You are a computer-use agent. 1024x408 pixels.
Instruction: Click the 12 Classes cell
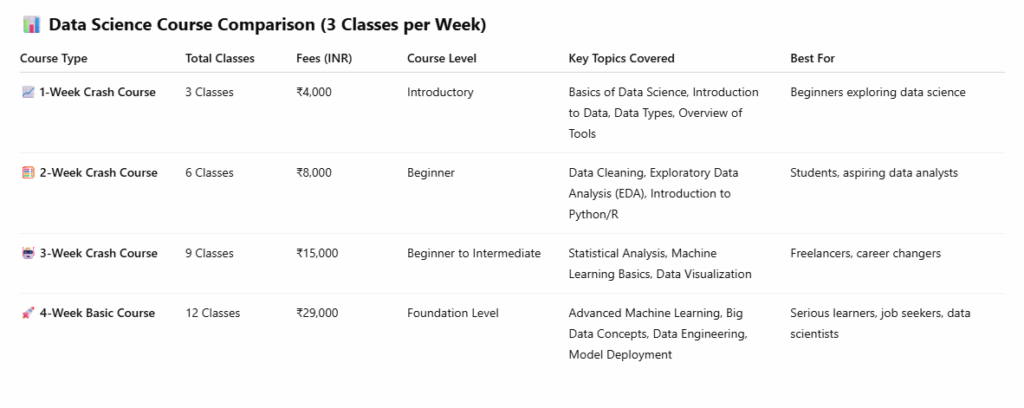coord(213,314)
